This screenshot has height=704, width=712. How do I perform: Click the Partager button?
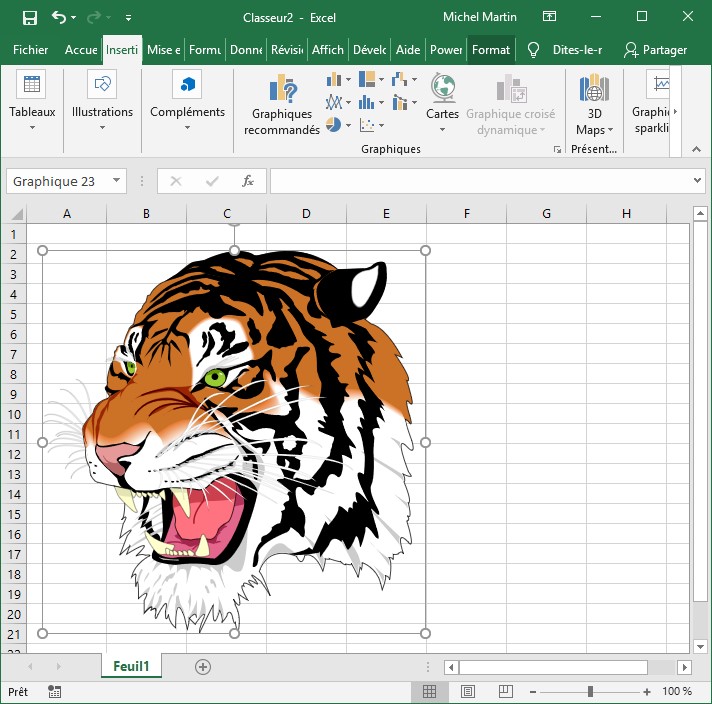(655, 50)
